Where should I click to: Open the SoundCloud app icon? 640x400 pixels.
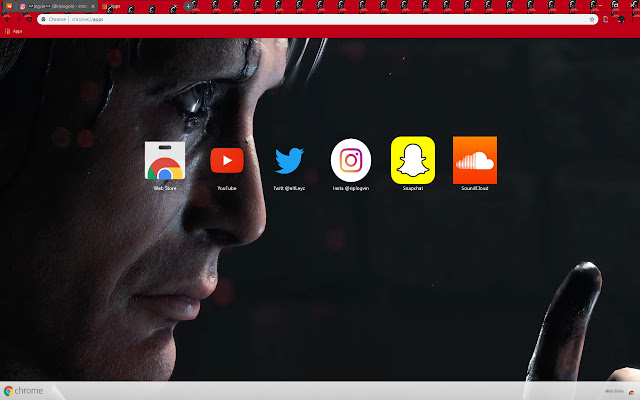(475, 160)
